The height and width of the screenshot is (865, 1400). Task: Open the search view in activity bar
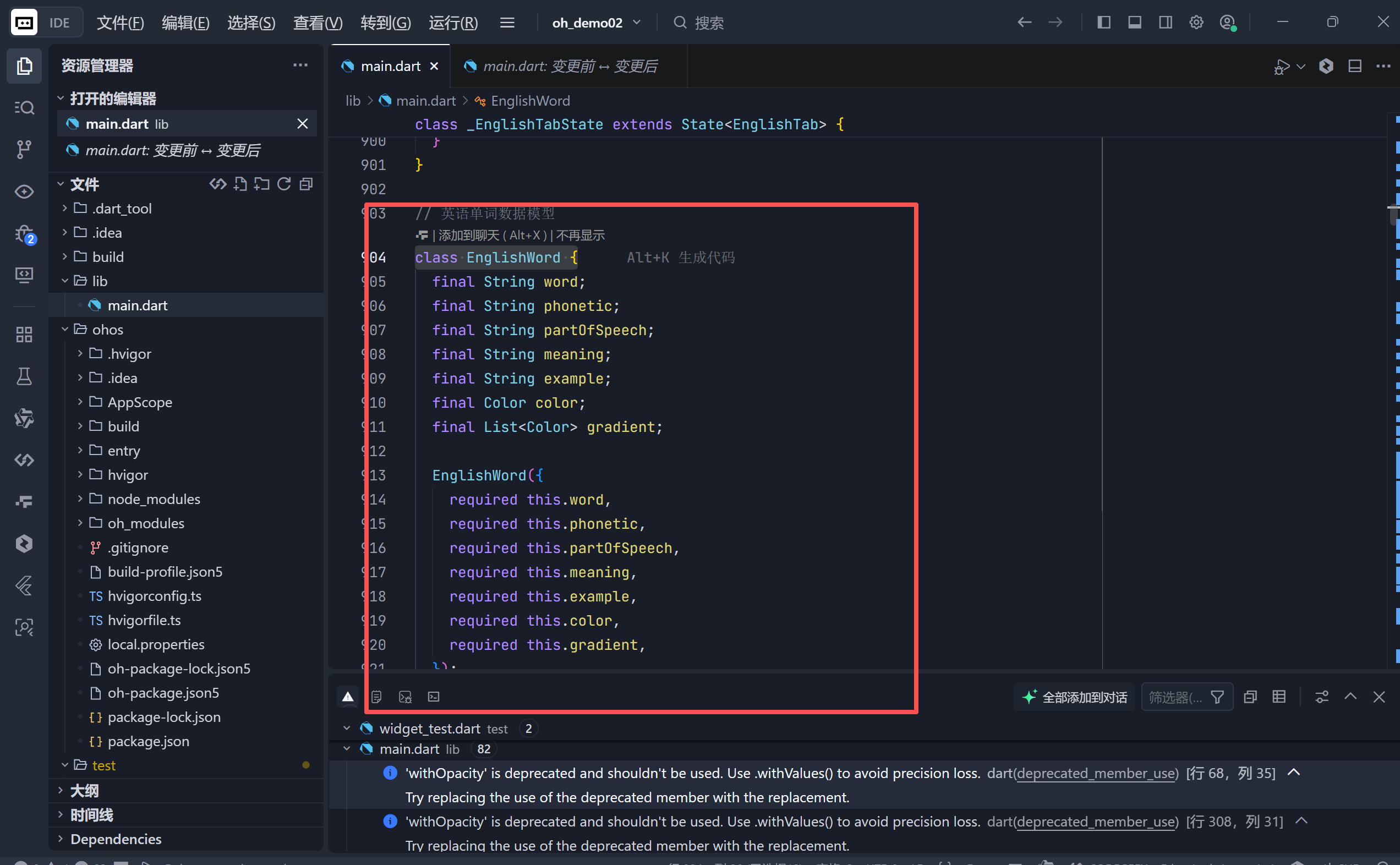tap(24, 107)
